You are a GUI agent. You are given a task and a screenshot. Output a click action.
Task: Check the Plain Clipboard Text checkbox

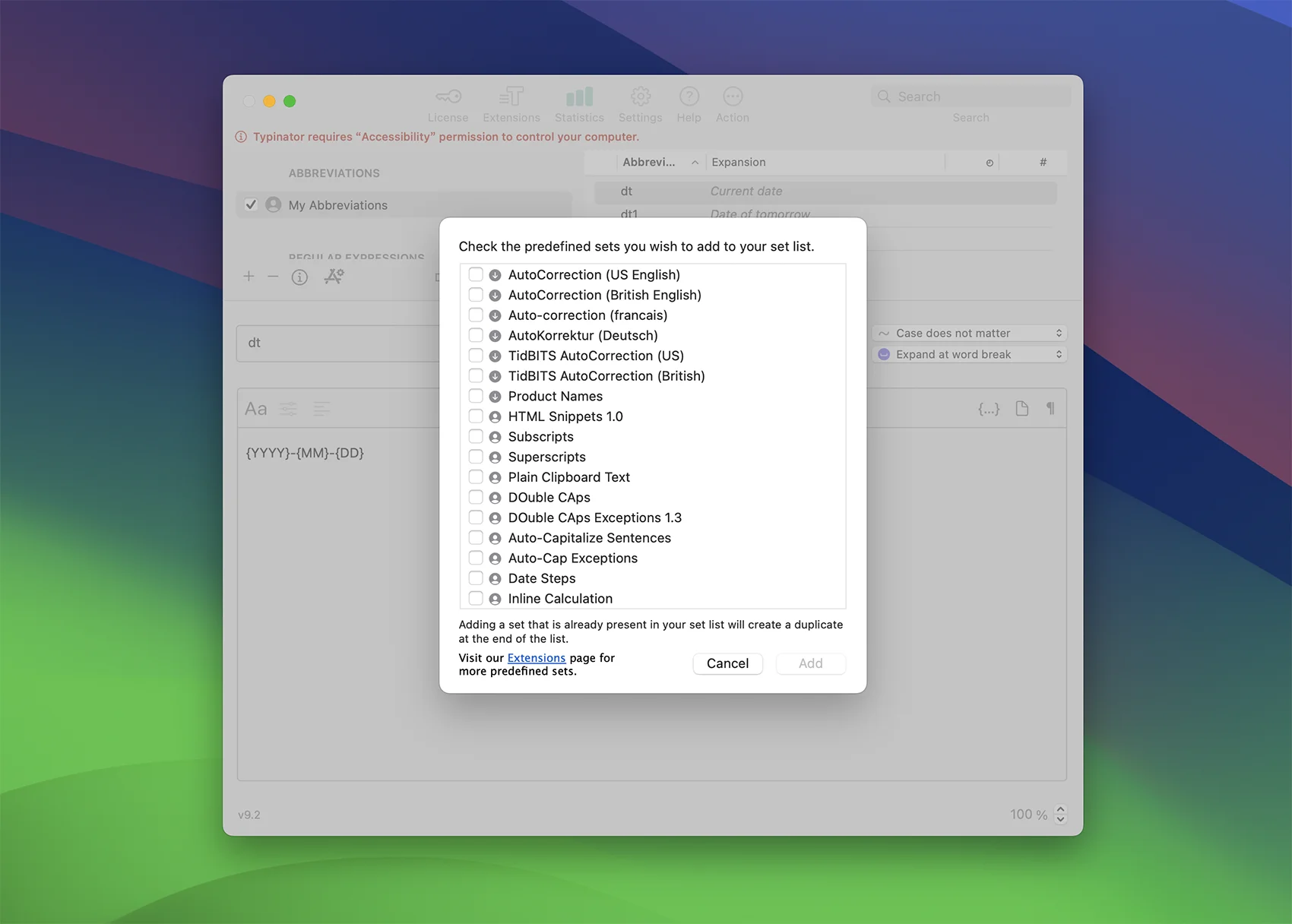click(476, 477)
